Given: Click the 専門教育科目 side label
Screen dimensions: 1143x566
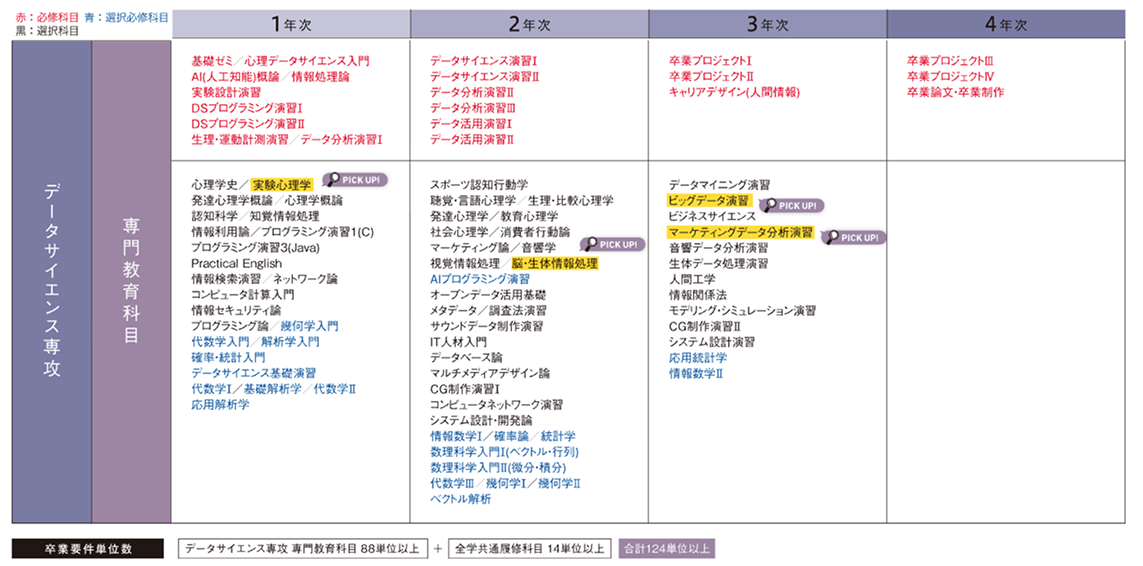Looking at the screenshot, I should pyautogui.click(x=131, y=281).
